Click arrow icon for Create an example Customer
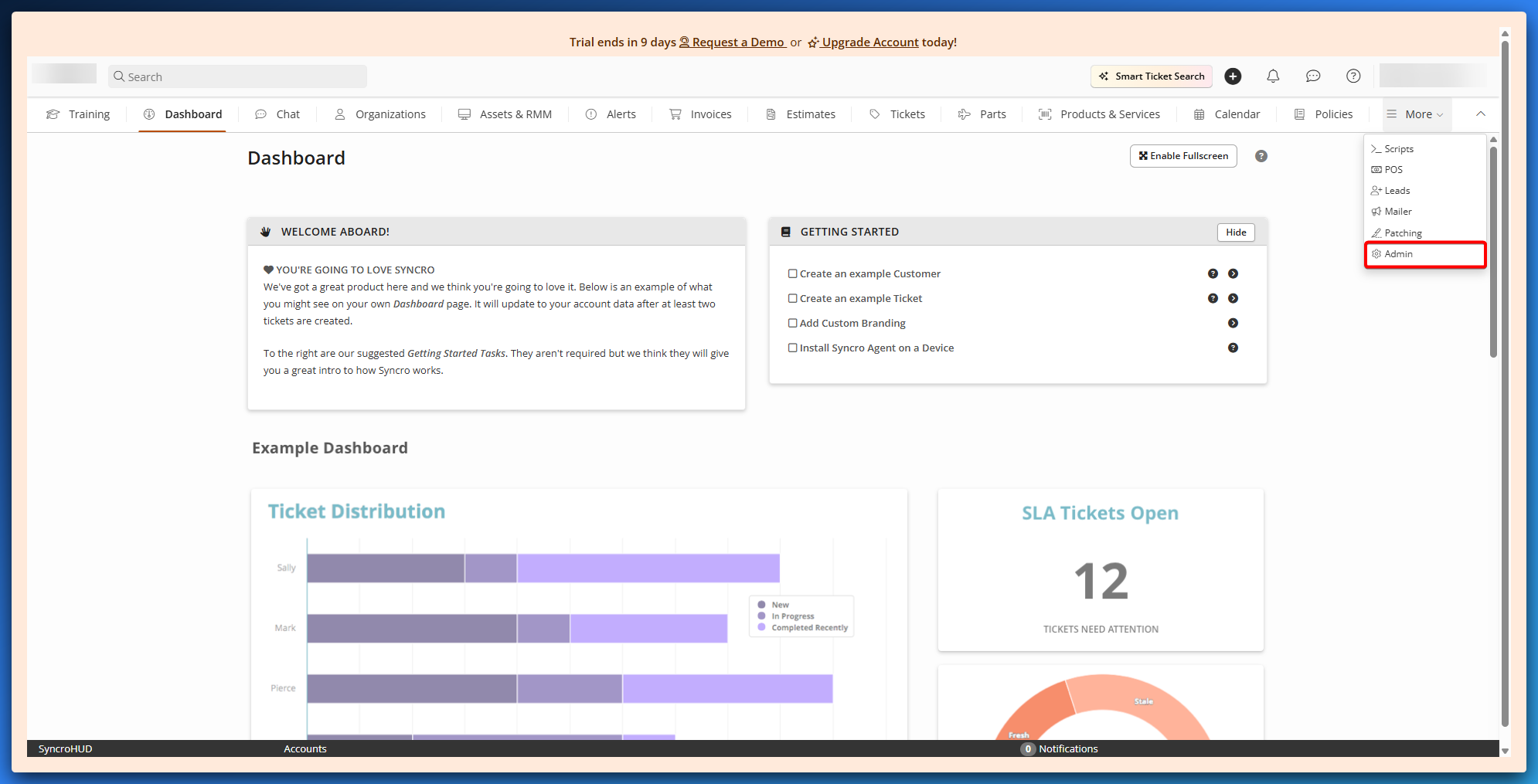Viewport: 1538px width, 784px height. [x=1233, y=273]
